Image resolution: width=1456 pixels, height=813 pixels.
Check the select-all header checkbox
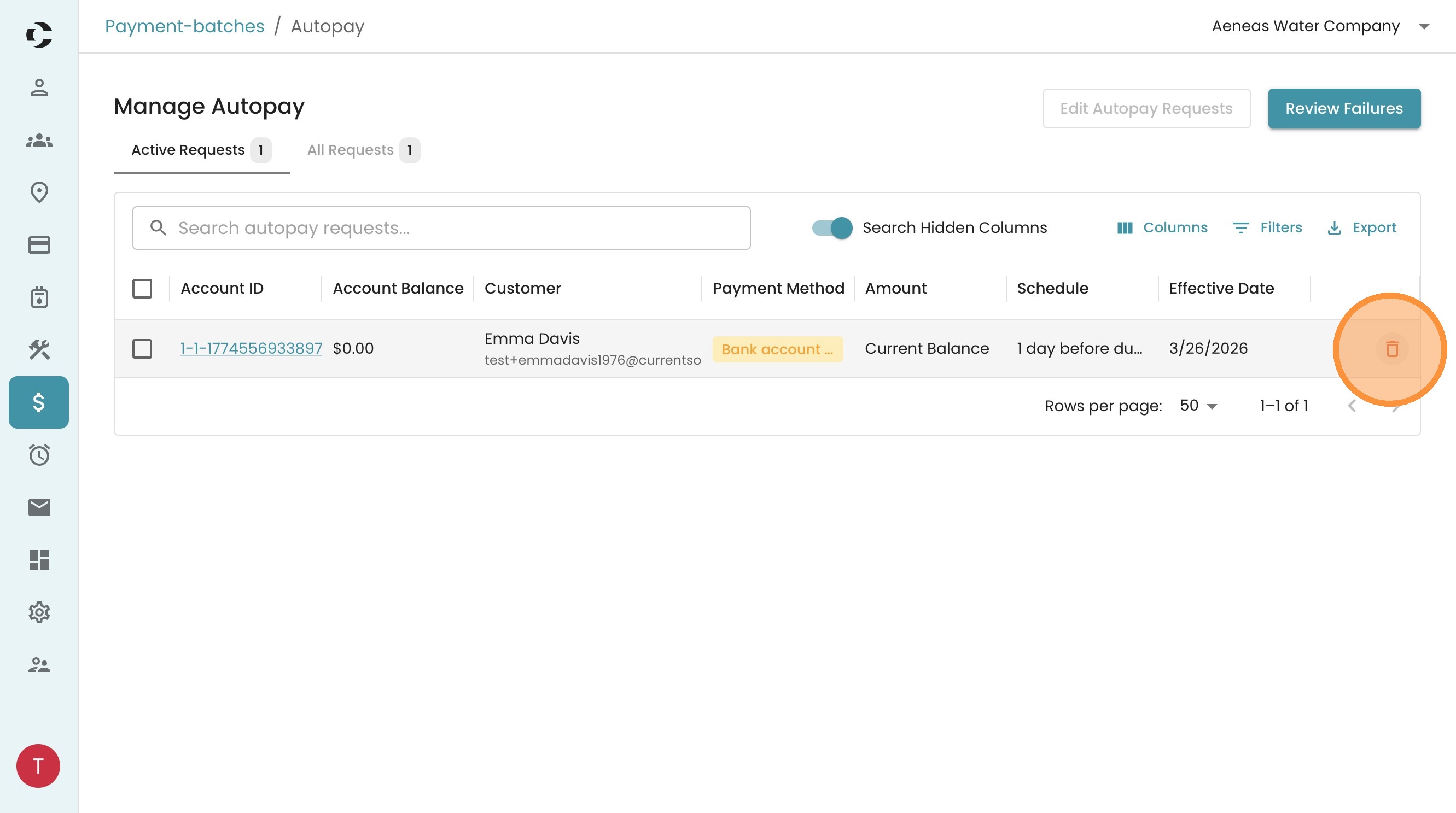(142, 289)
